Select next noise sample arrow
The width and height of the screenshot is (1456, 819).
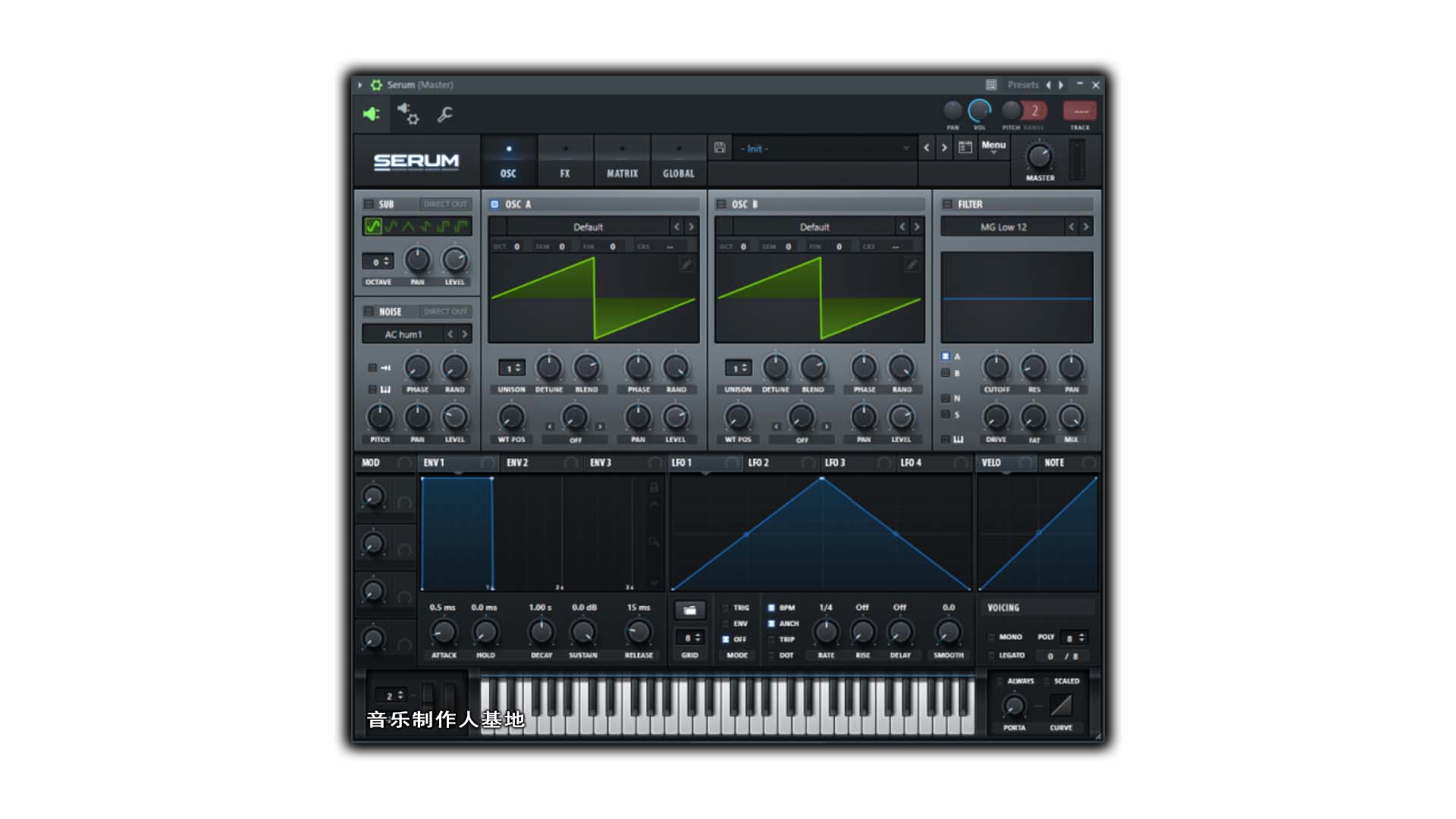pyautogui.click(x=465, y=334)
